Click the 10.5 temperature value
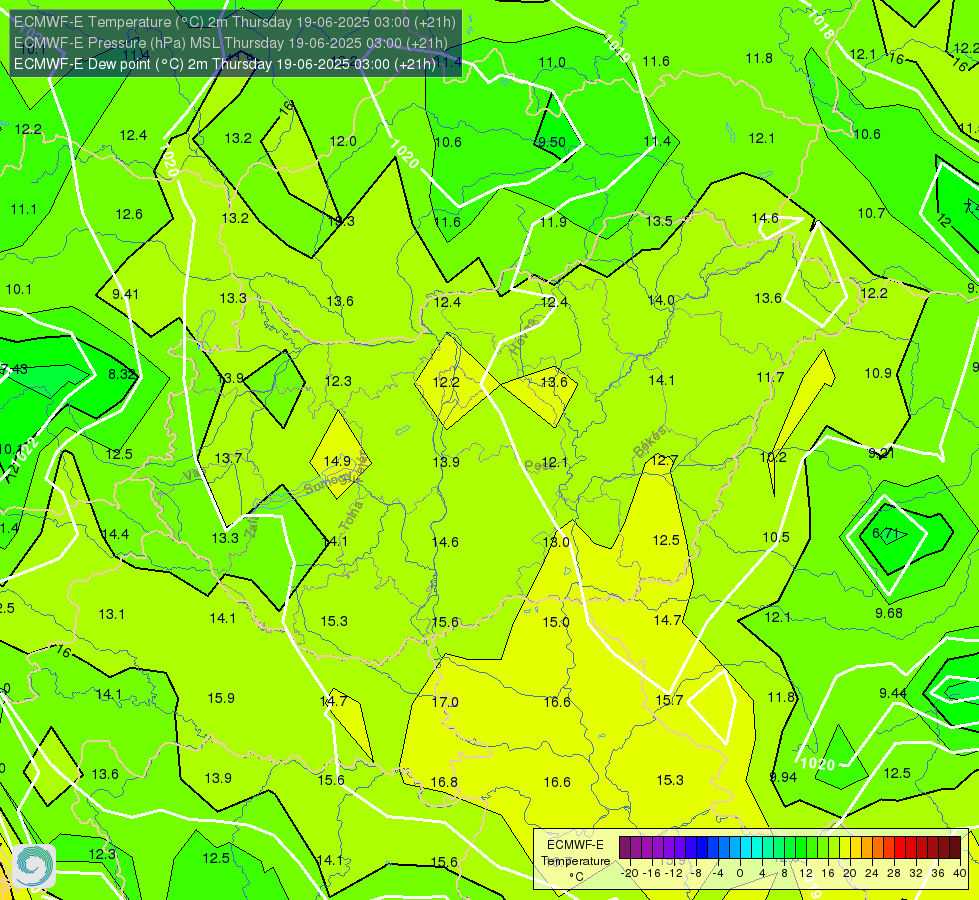Screen dimensions: 979x900 tap(776, 537)
